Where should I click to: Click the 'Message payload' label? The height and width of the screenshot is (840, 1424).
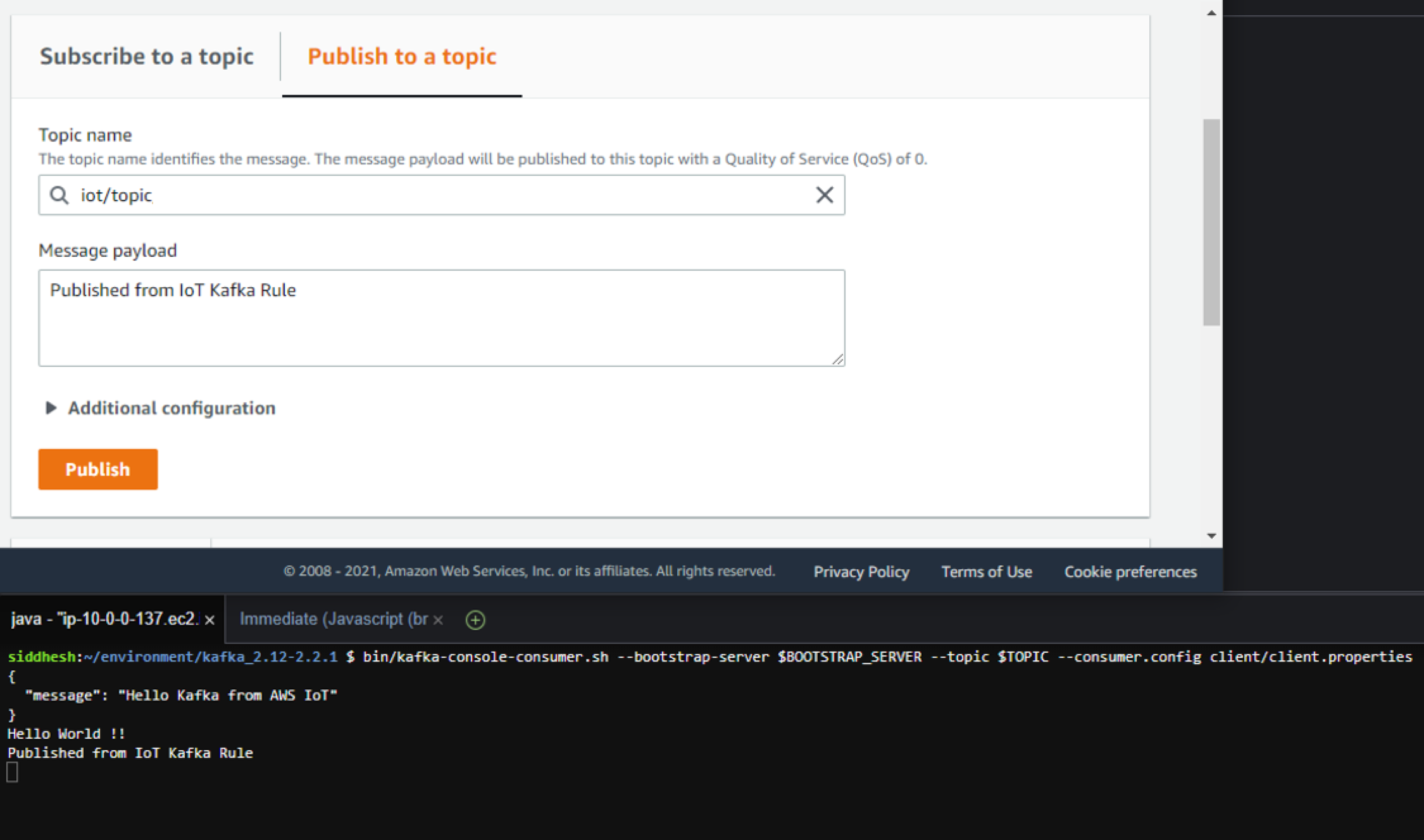[108, 250]
